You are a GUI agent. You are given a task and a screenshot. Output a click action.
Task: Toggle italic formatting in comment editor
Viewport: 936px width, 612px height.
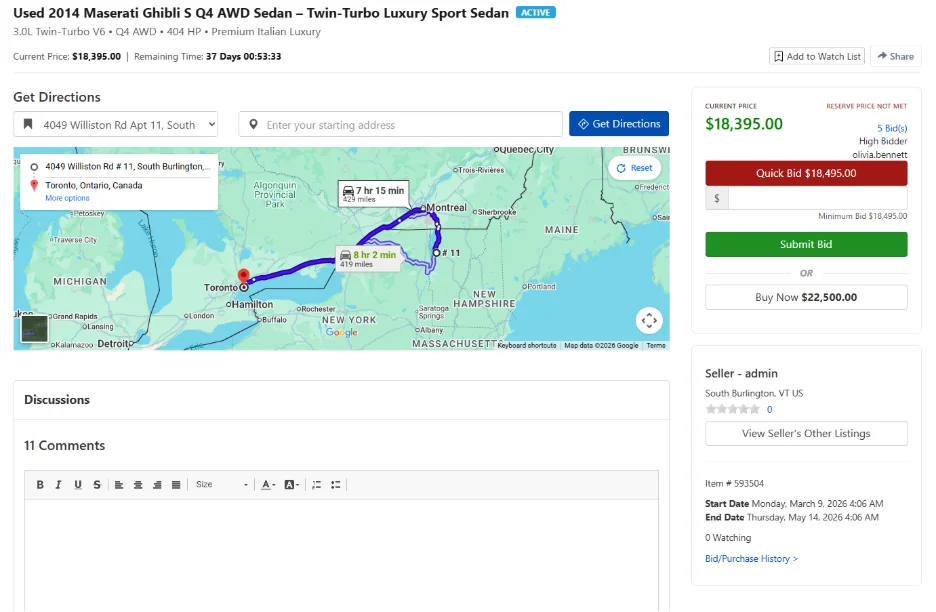[58, 485]
